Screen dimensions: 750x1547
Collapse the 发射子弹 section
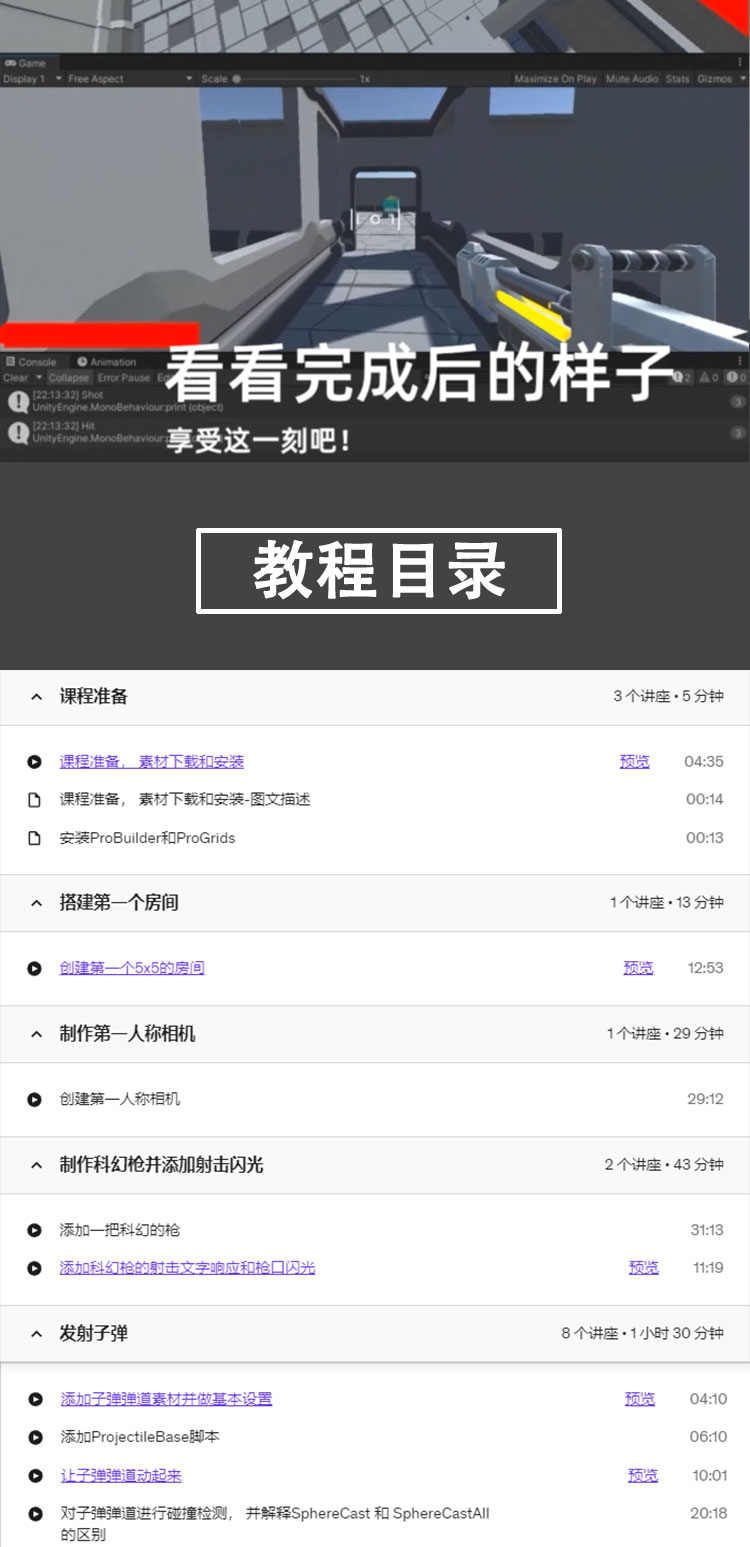click(x=36, y=1334)
